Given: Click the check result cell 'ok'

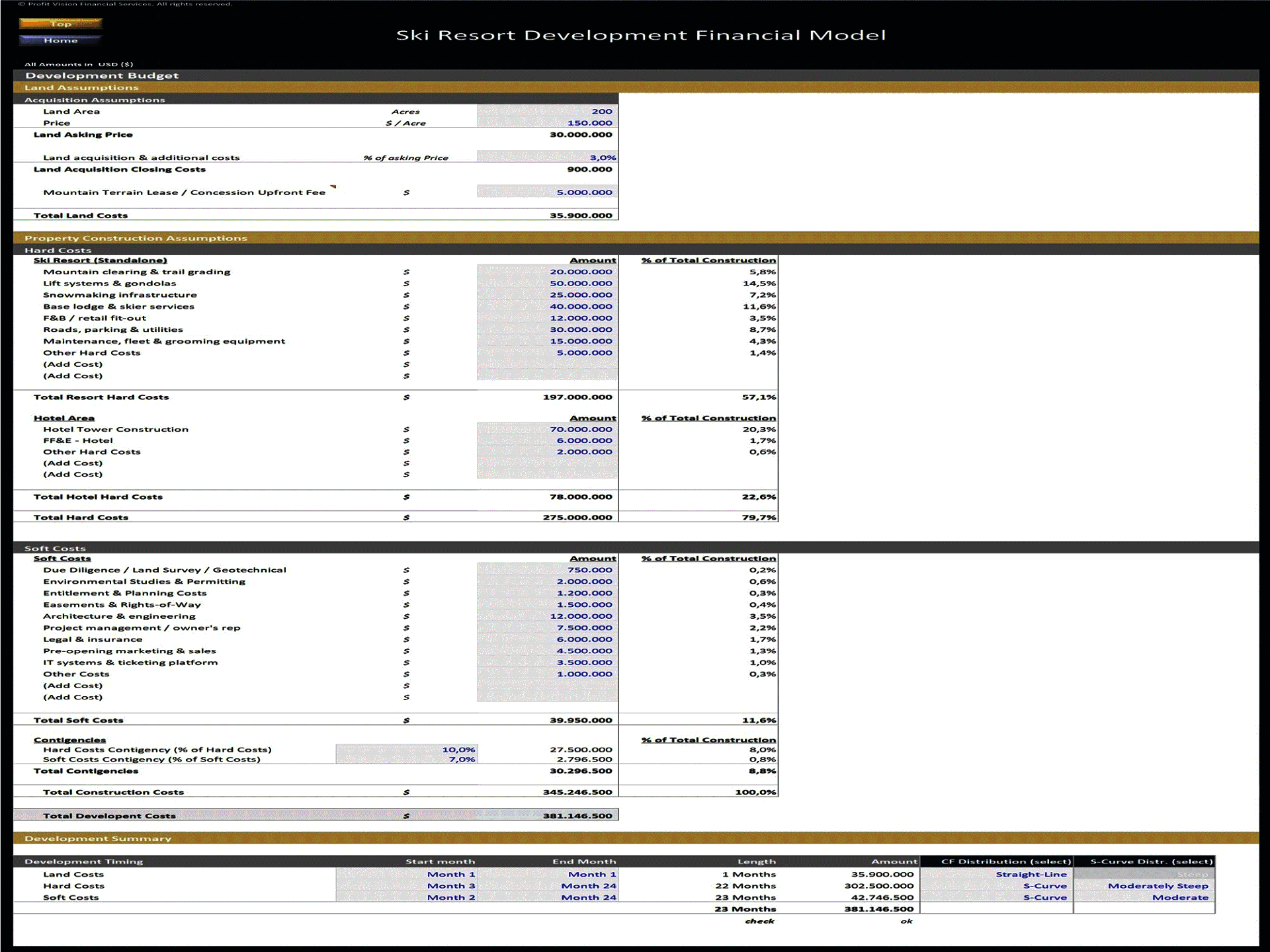Looking at the screenshot, I should (906, 921).
